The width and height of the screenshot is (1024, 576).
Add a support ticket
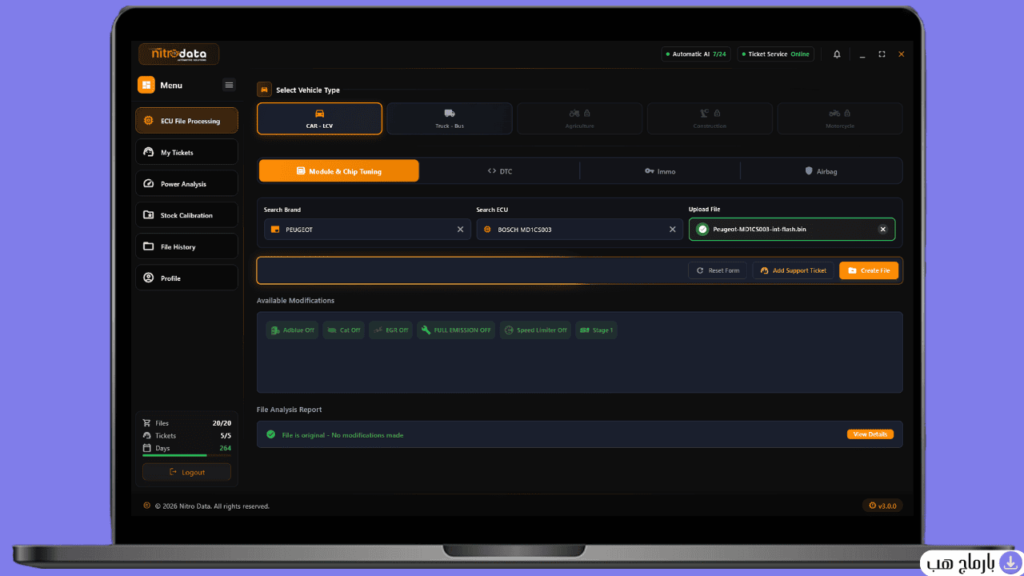click(793, 270)
